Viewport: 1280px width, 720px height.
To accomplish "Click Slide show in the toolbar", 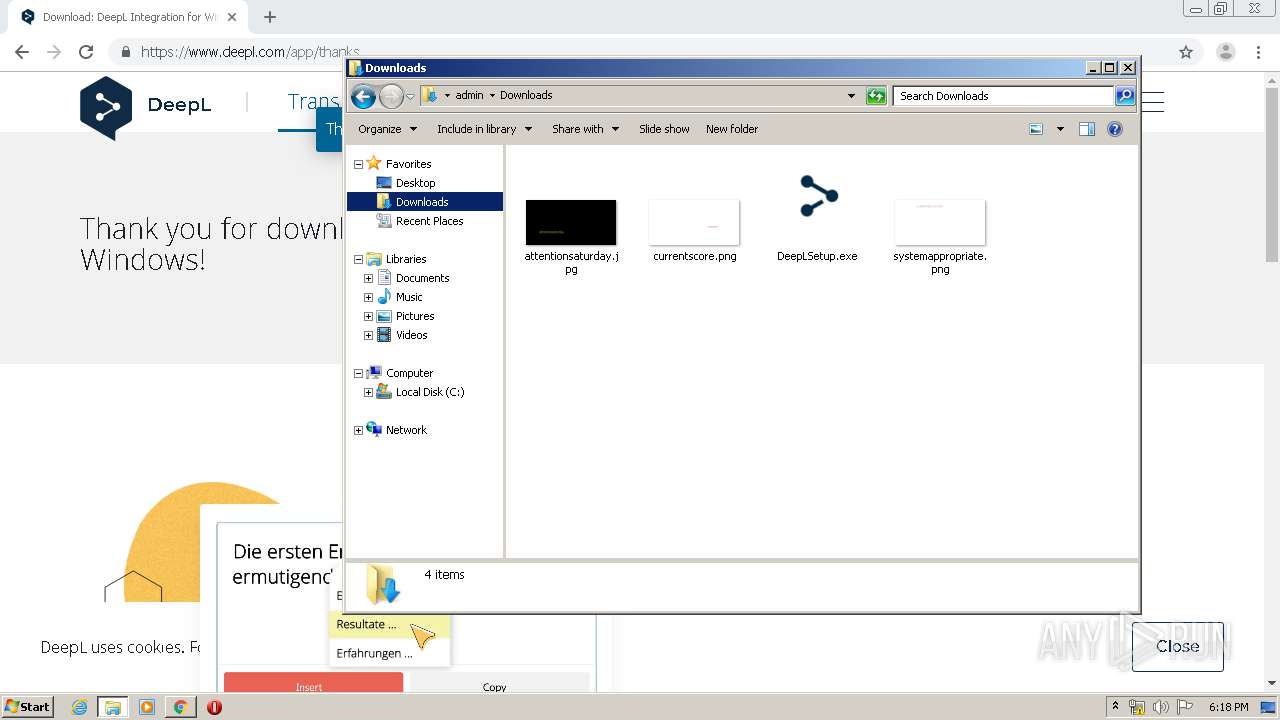I will (664, 129).
